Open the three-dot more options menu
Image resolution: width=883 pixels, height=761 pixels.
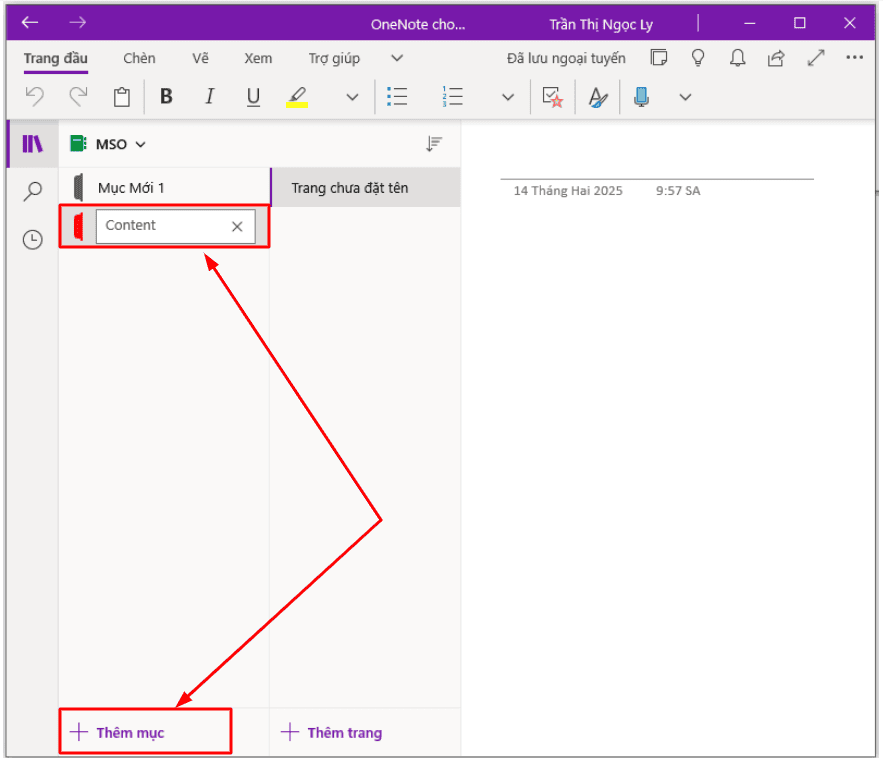point(854,57)
